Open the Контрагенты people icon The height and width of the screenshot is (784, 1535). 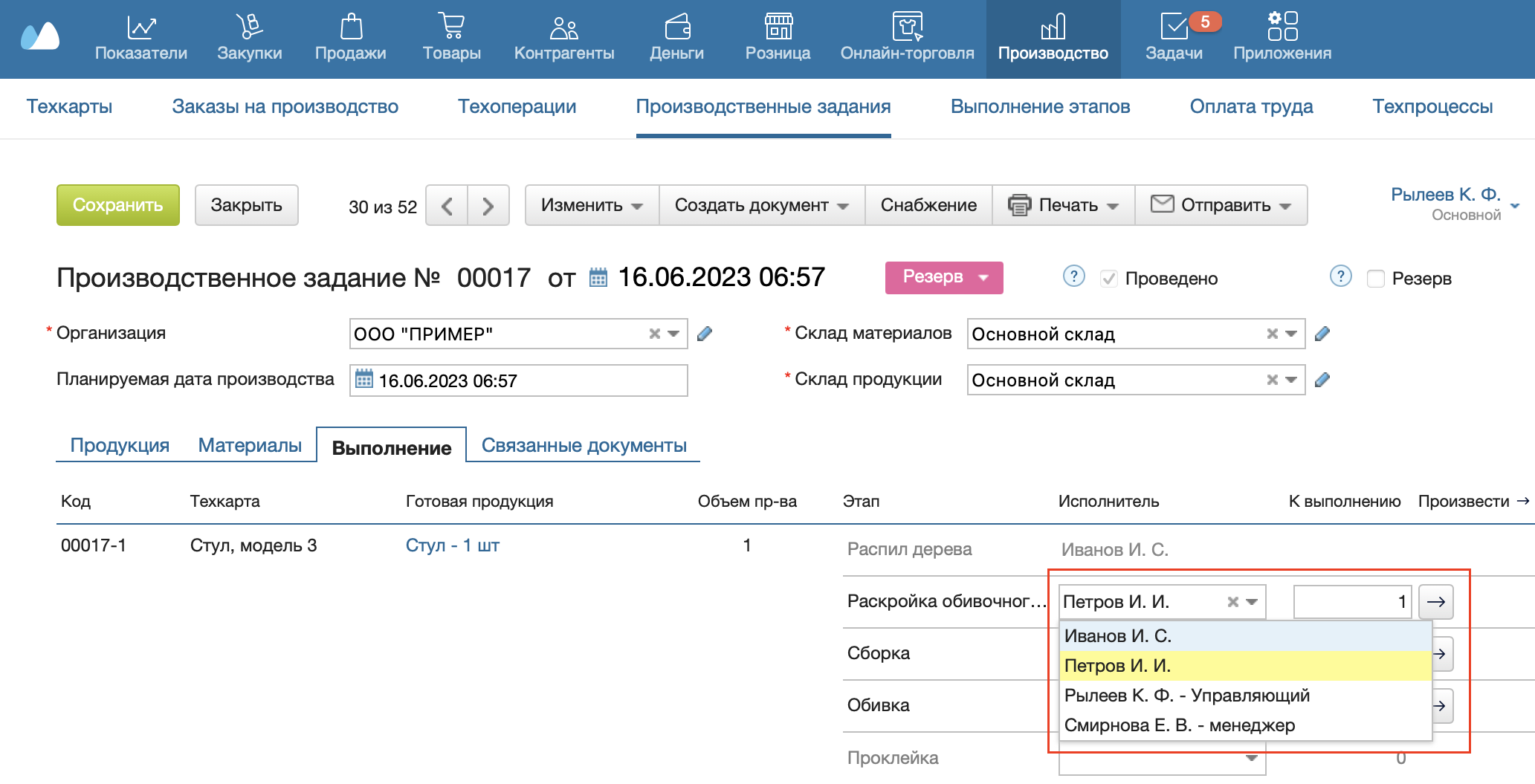pos(564,27)
